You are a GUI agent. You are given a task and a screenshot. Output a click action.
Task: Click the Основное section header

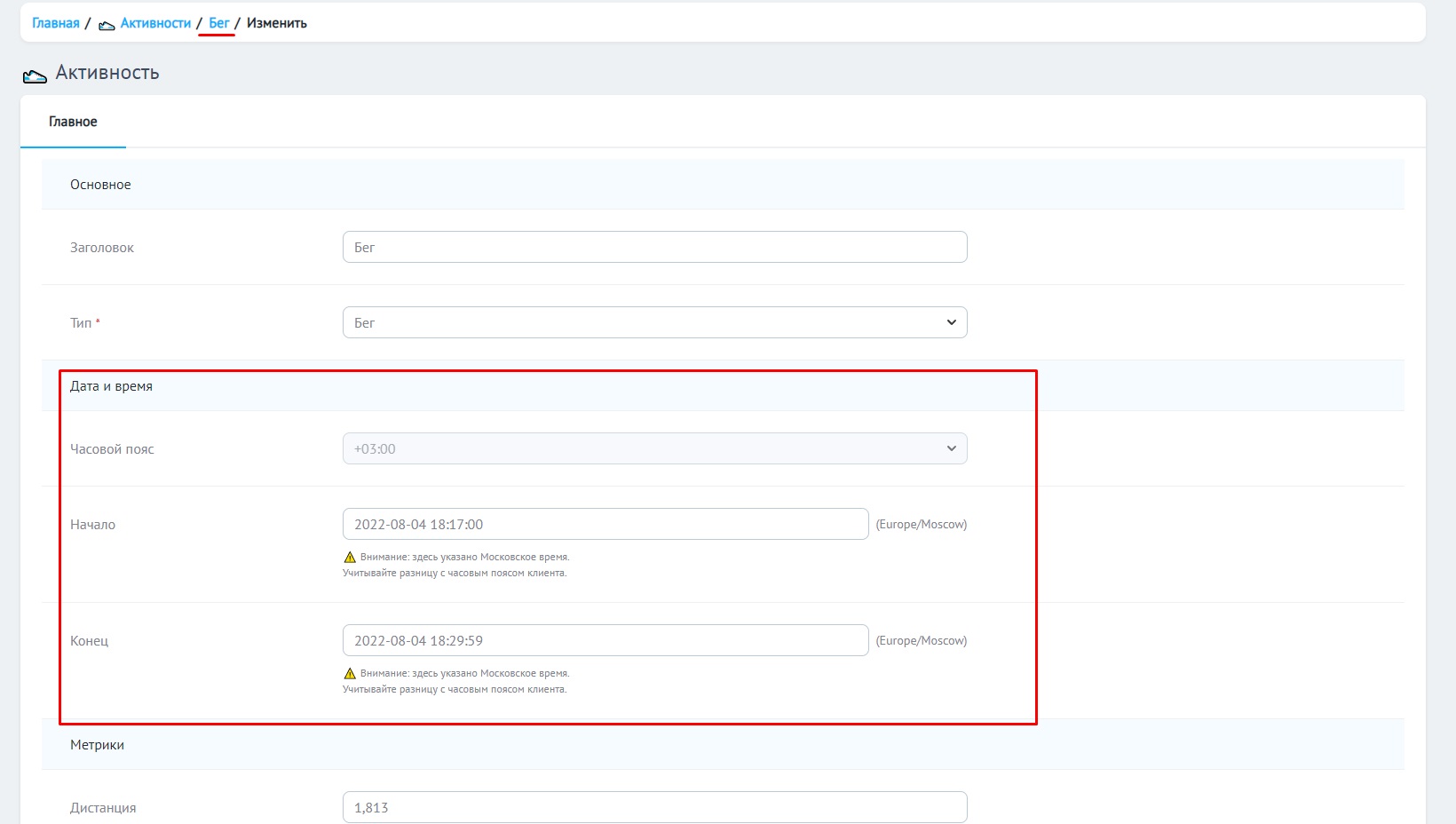click(x=100, y=185)
